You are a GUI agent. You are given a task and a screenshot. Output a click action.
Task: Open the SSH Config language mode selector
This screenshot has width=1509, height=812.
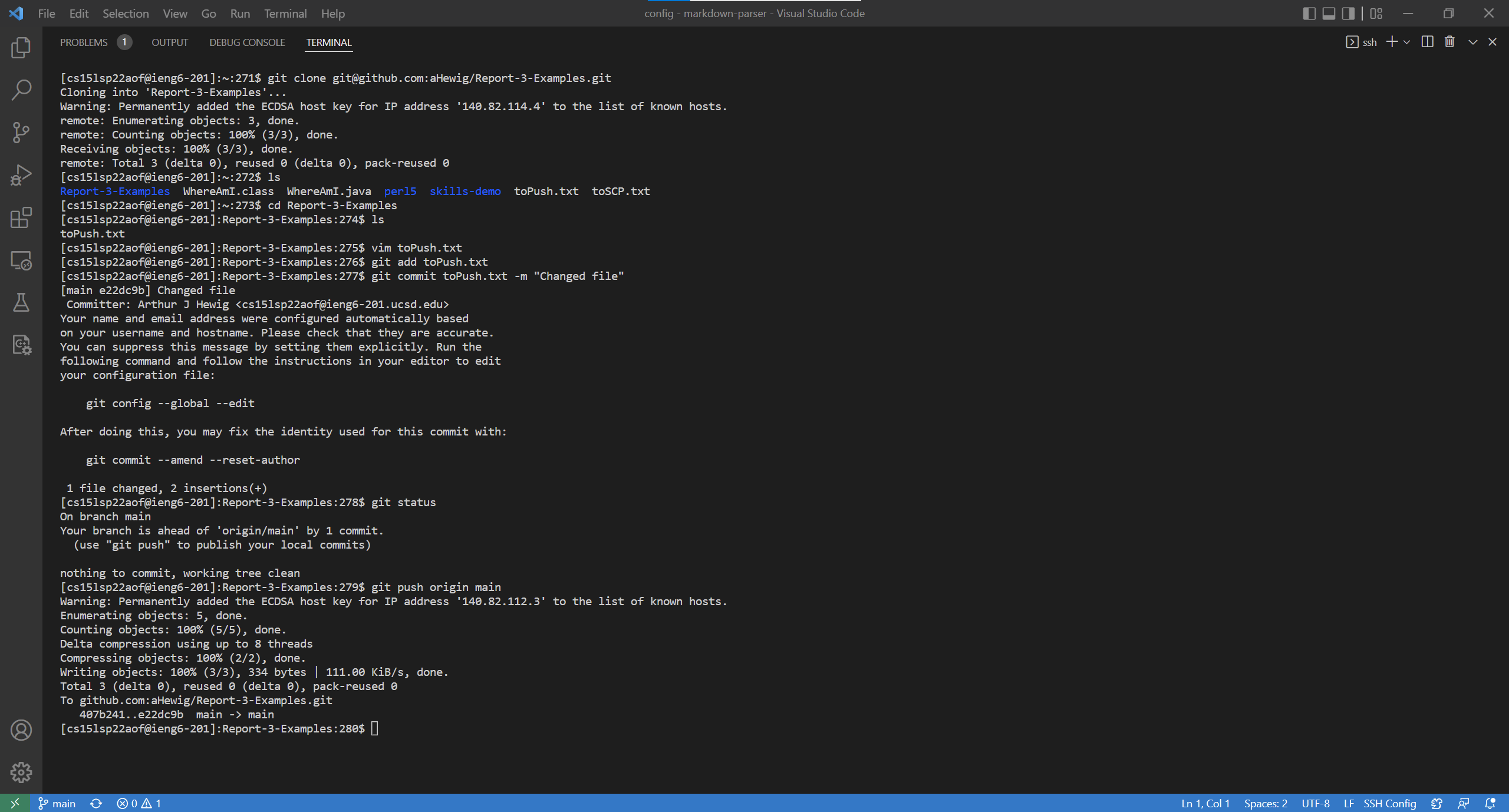tap(1389, 803)
